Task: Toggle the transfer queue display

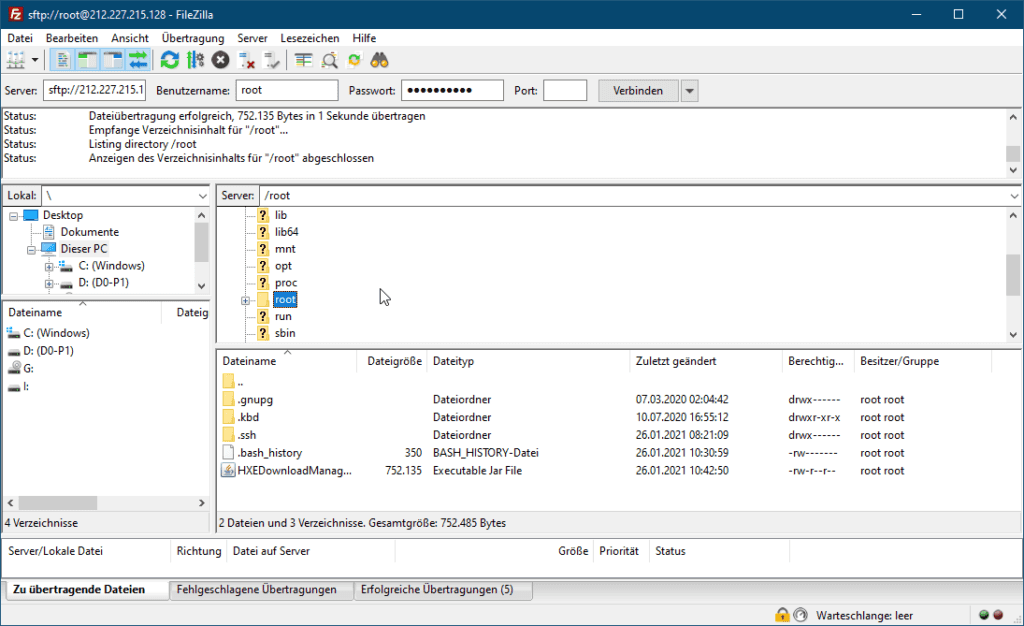Action: [138, 61]
